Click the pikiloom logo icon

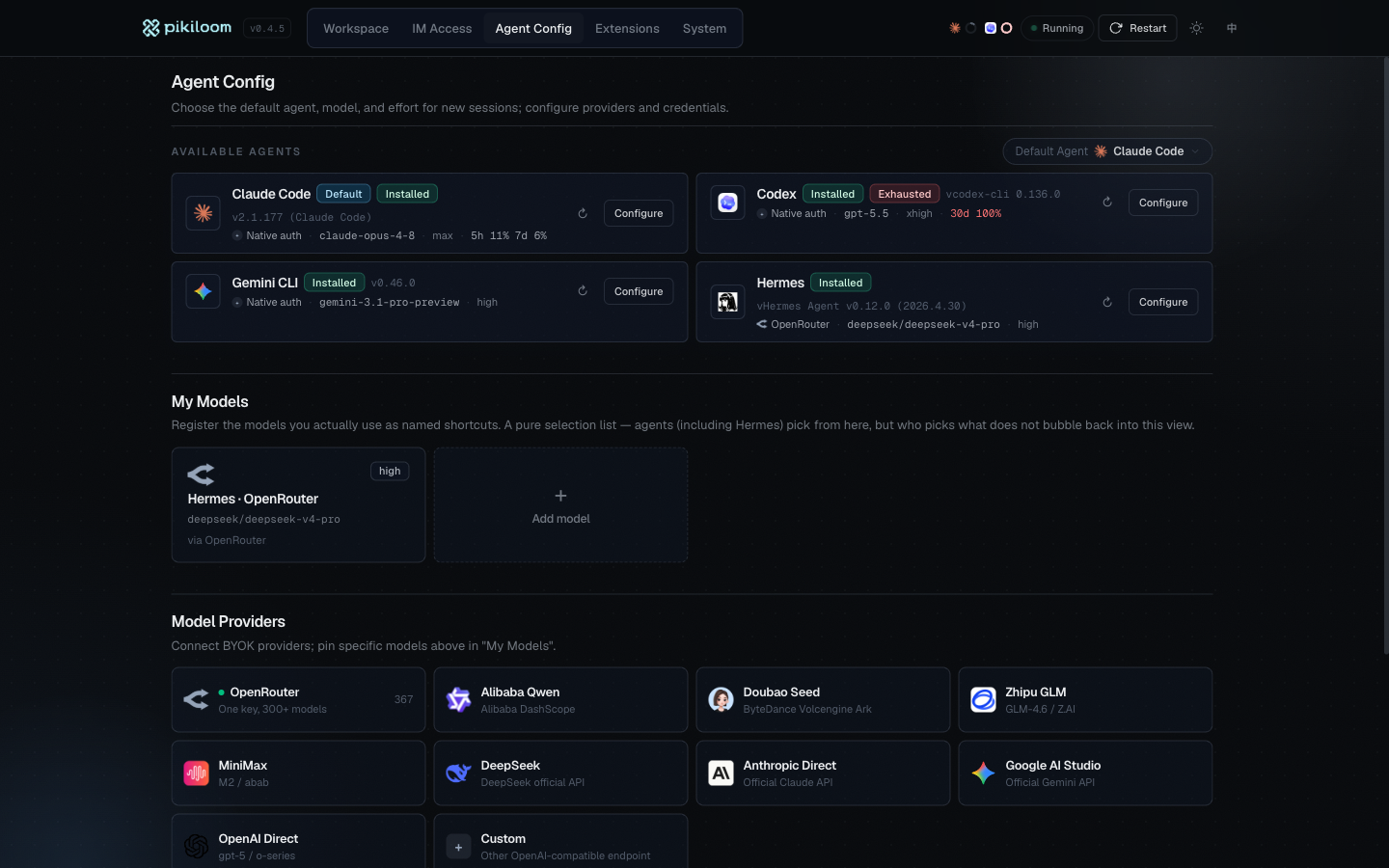pos(150,28)
